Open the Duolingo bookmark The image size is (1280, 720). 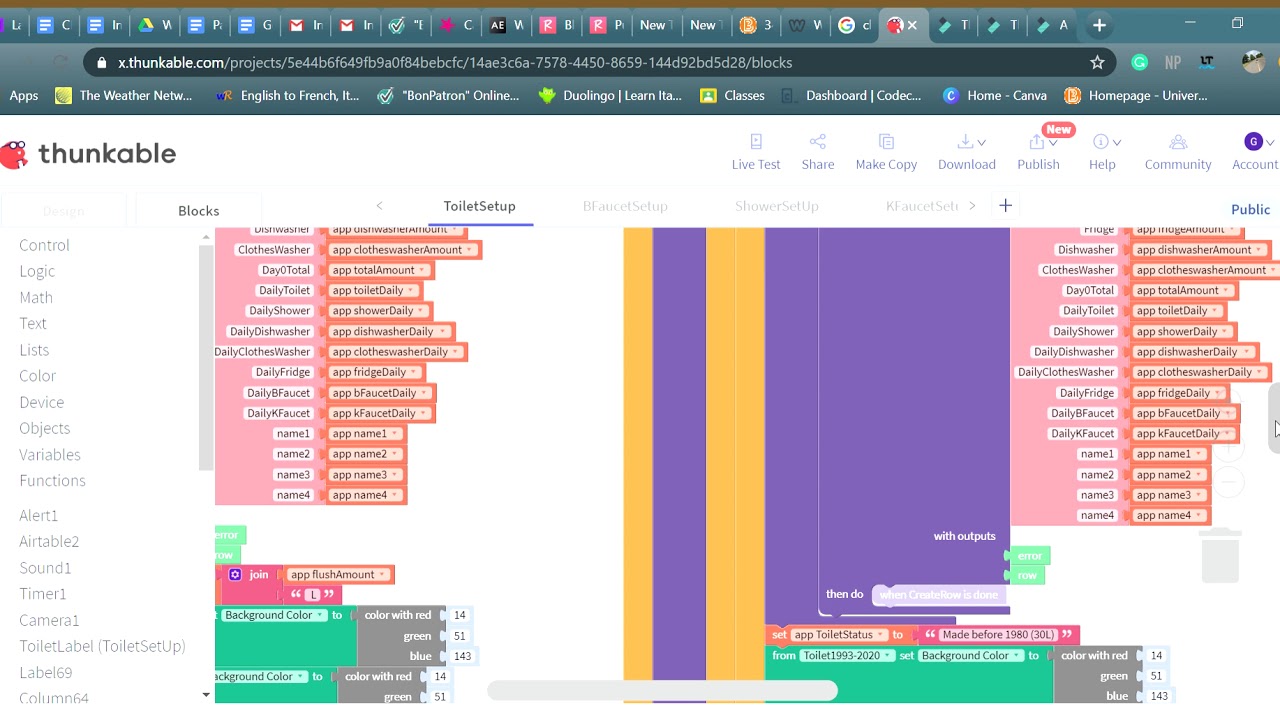click(x=610, y=96)
